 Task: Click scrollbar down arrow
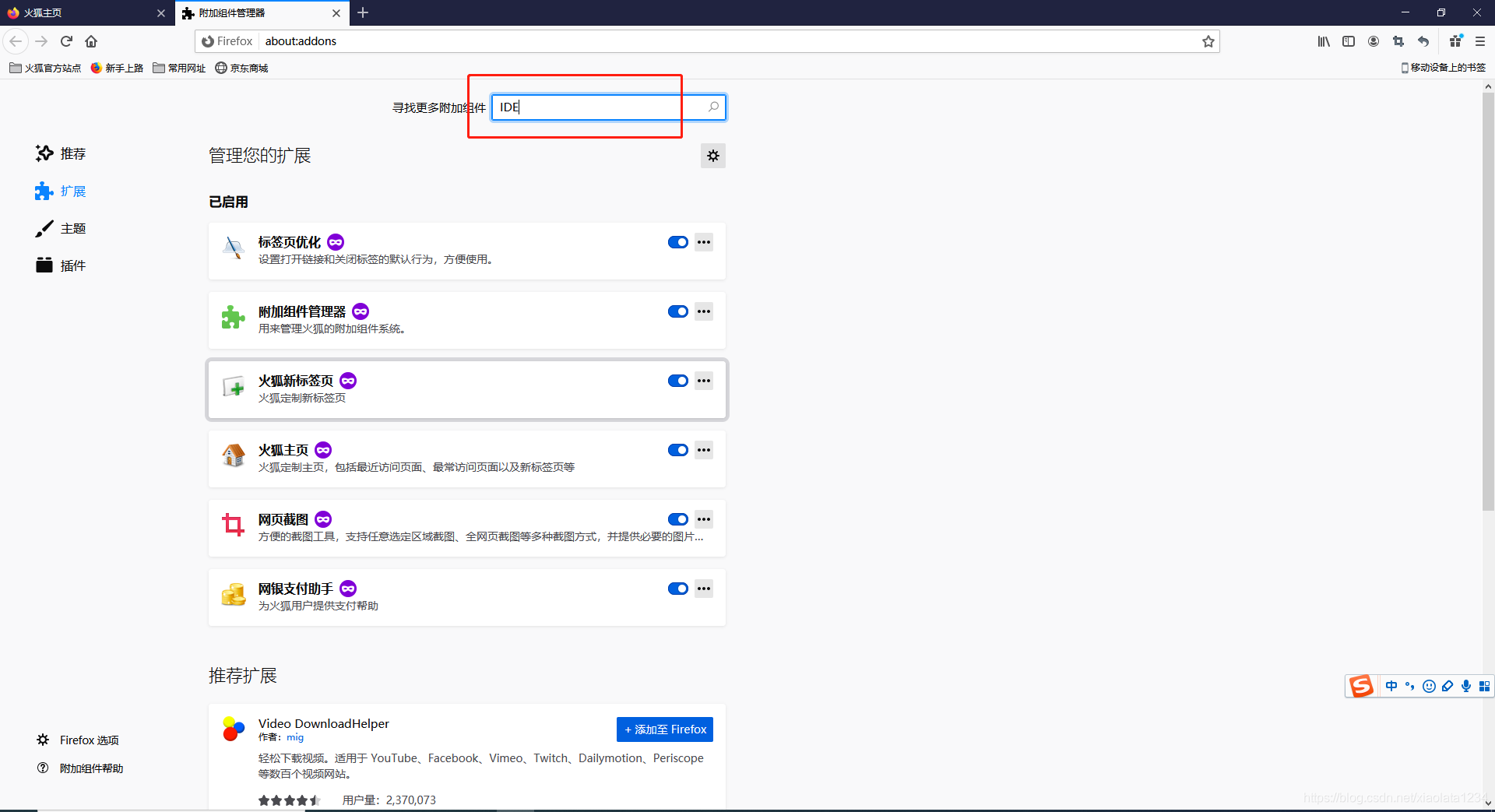[x=1488, y=803]
